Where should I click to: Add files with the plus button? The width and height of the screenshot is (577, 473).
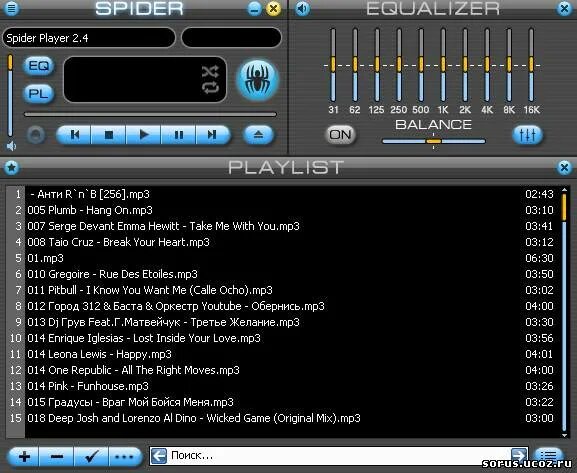point(24,457)
